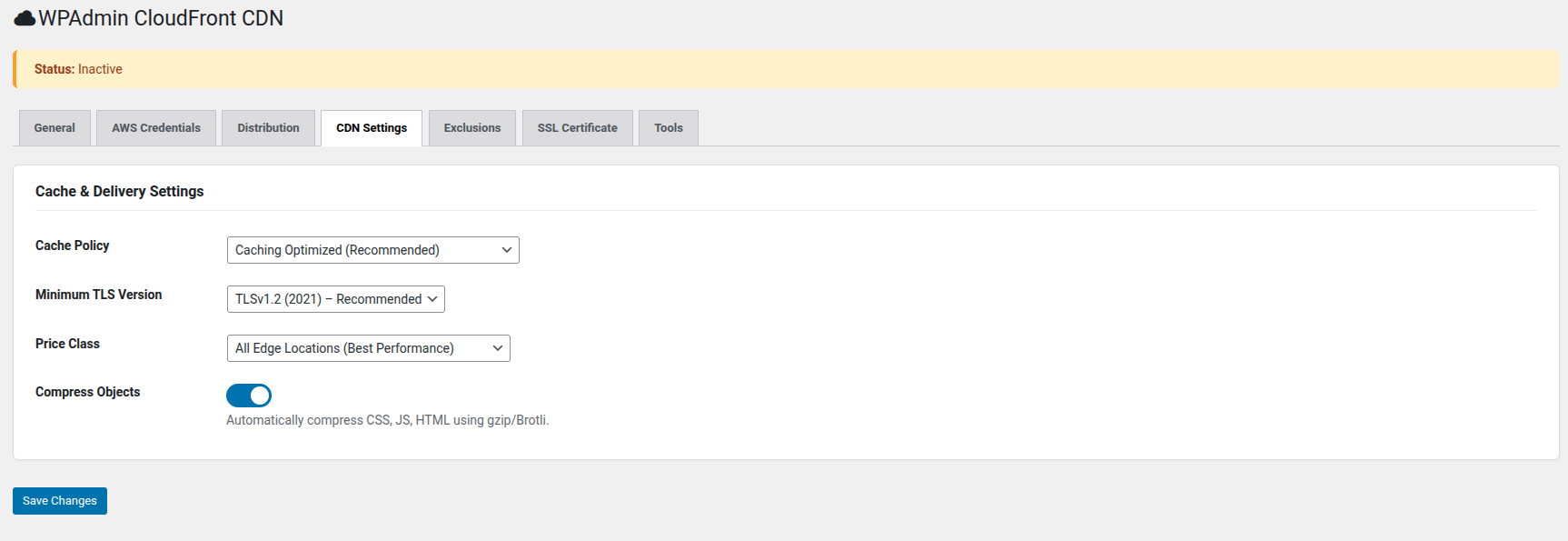Viewport: 1568px width, 541px height.
Task: Select the CDN Settings tab
Action: (x=372, y=128)
